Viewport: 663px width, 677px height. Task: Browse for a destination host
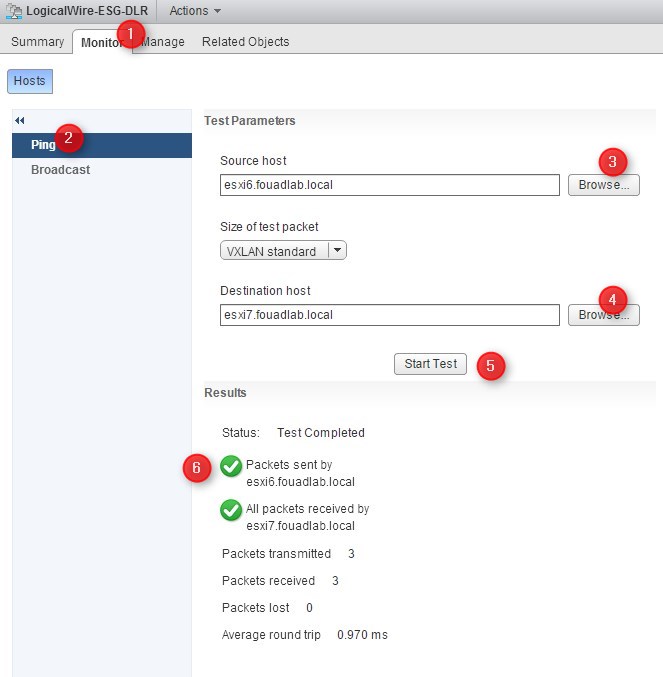(603, 315)
